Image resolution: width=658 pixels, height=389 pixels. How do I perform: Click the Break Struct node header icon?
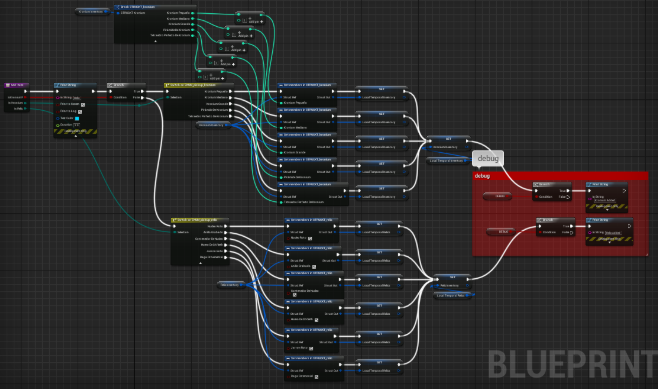tap(118, 7)
